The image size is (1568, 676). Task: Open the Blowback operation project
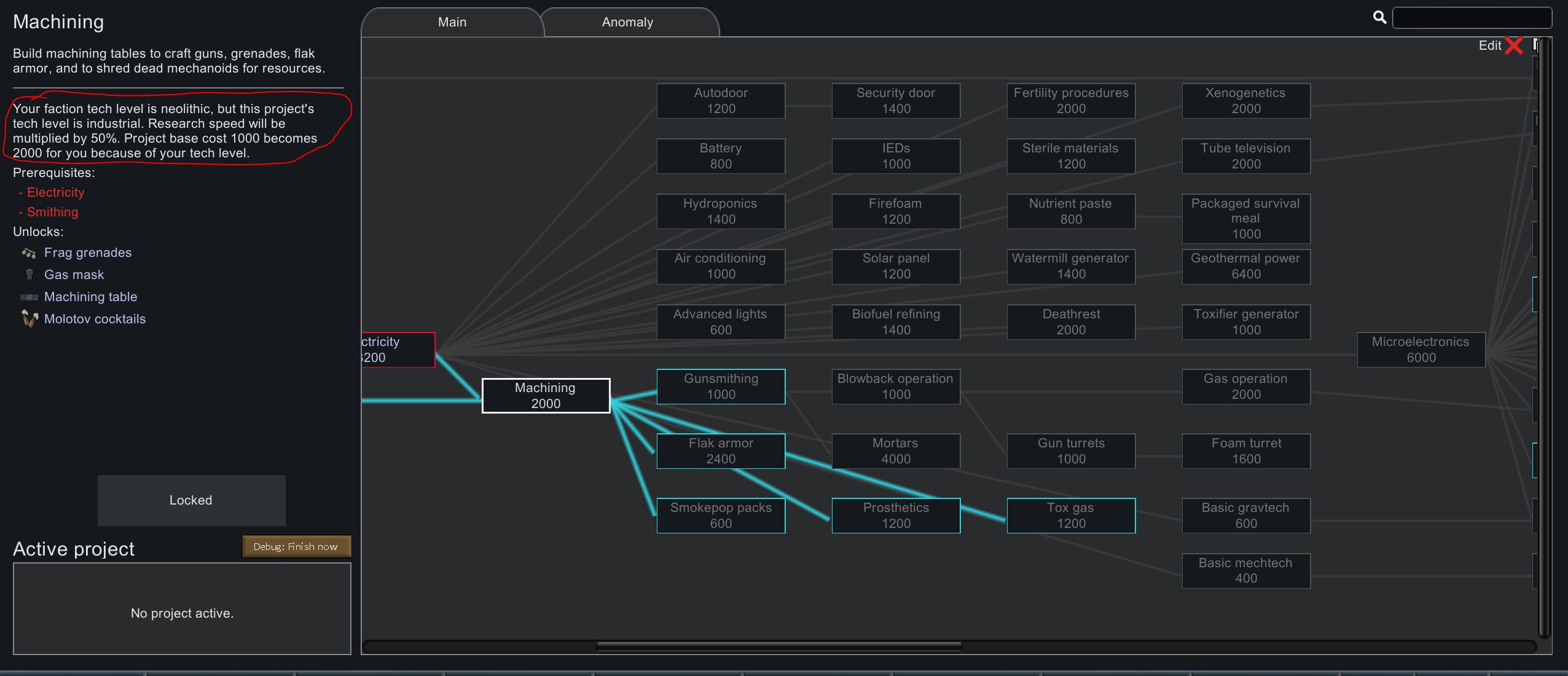(896, 387)
